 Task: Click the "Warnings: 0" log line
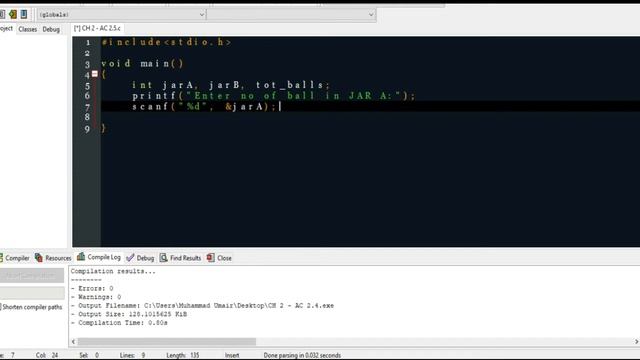96,297
